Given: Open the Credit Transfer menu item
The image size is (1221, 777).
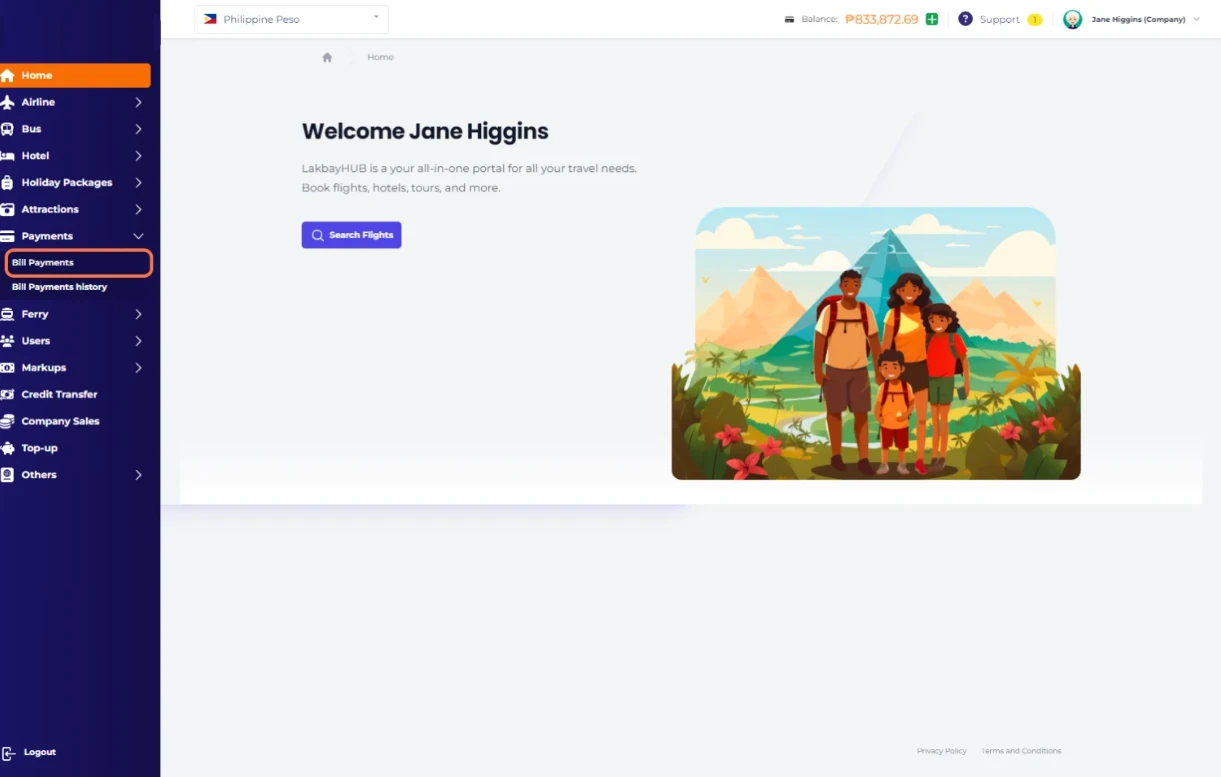Looking at the screenshot, I should coord(59,394).
